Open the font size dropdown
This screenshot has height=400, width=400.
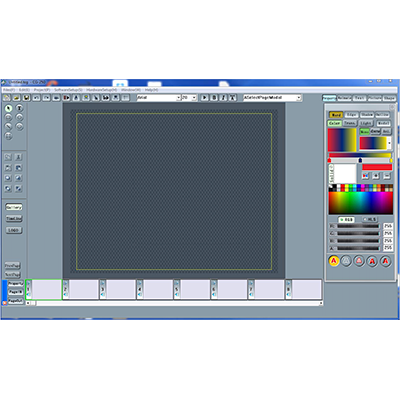click(189, 98)
